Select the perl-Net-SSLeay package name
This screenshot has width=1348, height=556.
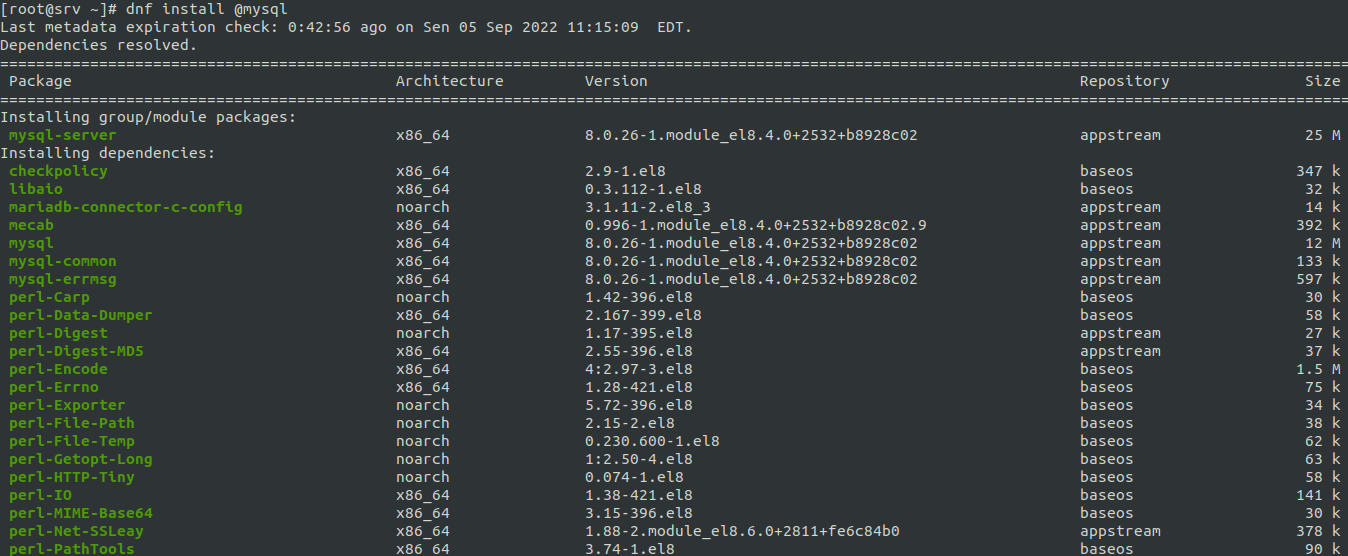76,531
